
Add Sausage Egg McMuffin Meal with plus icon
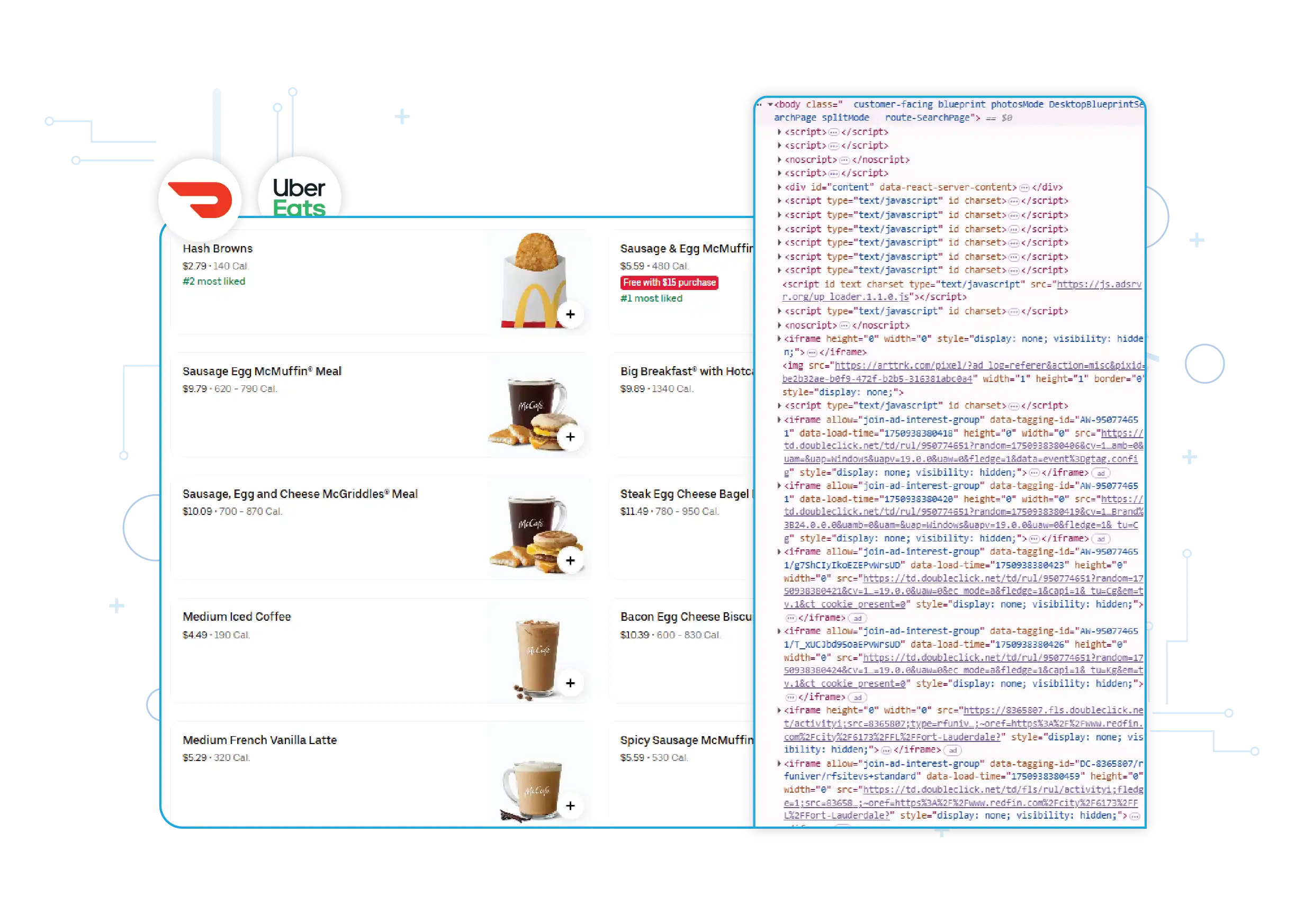[571, 437]
